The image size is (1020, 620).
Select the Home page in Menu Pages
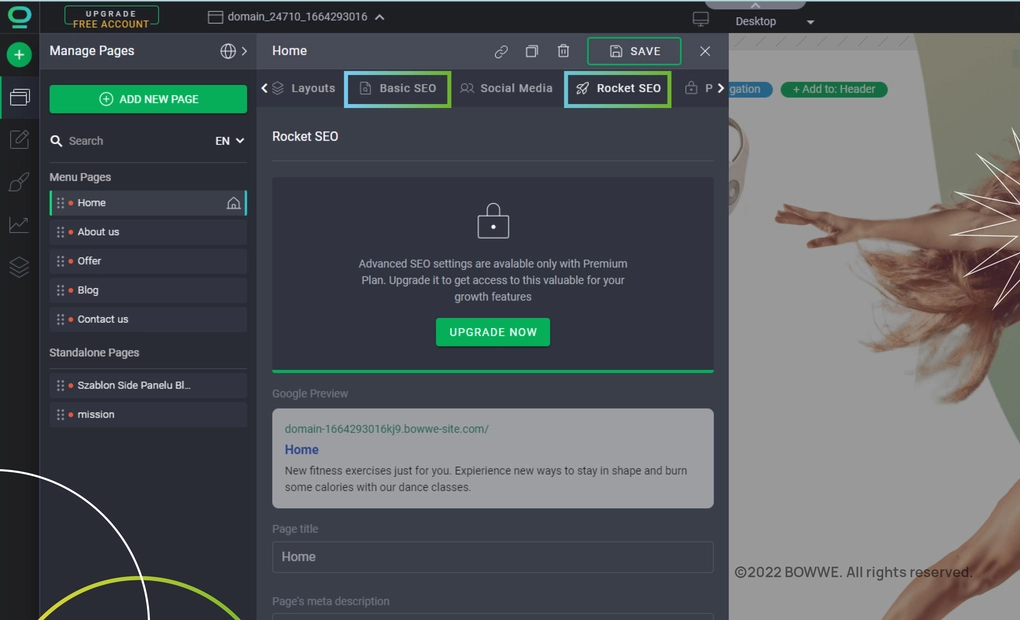(x=148, y=203)
